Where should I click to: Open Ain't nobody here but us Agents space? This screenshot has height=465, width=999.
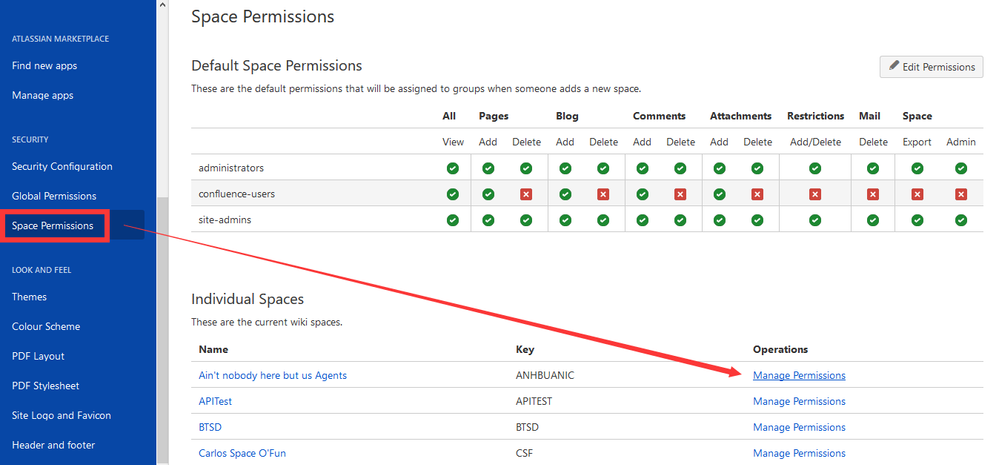273,375
